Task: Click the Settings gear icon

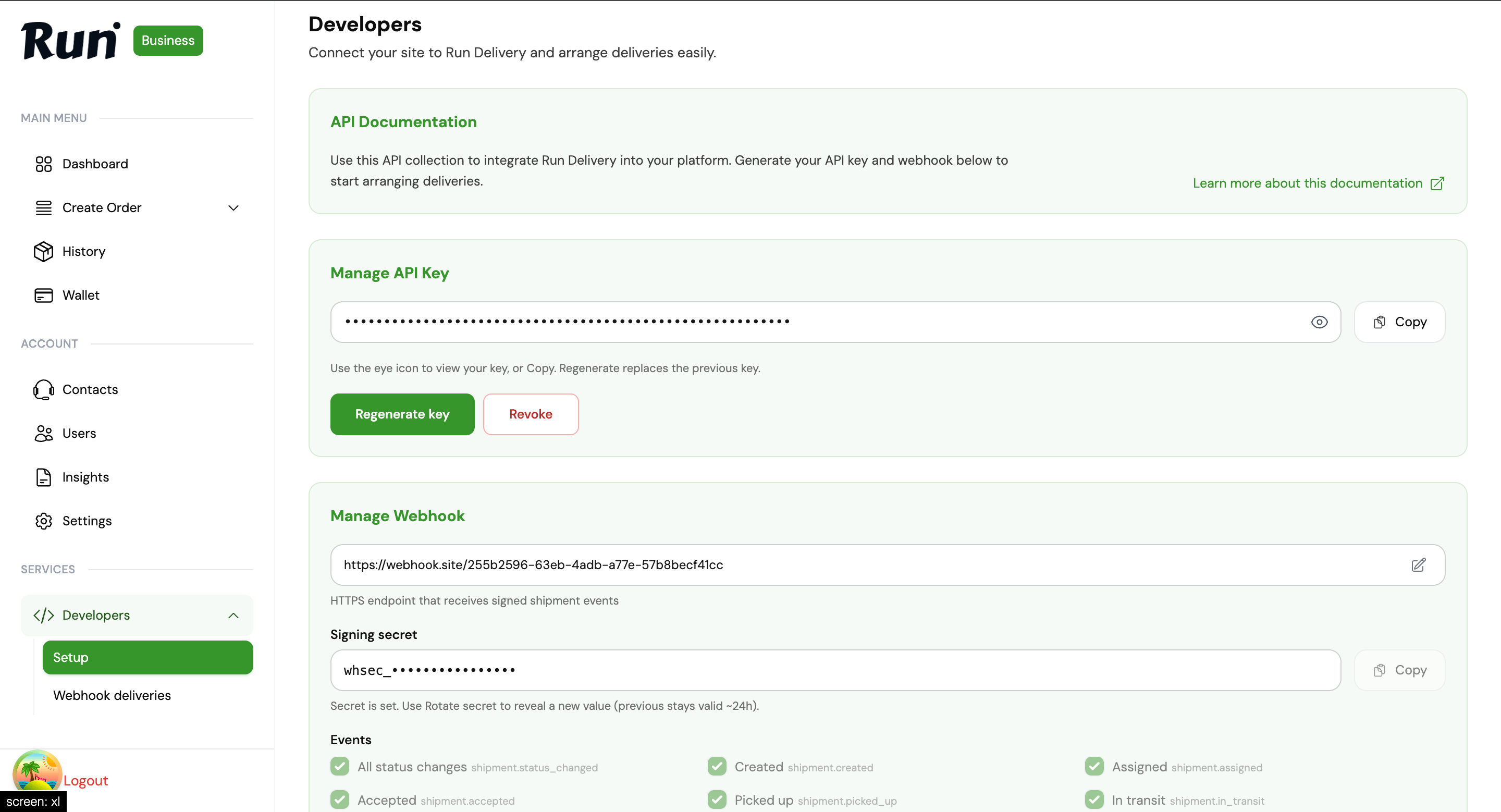Action: 44,521
